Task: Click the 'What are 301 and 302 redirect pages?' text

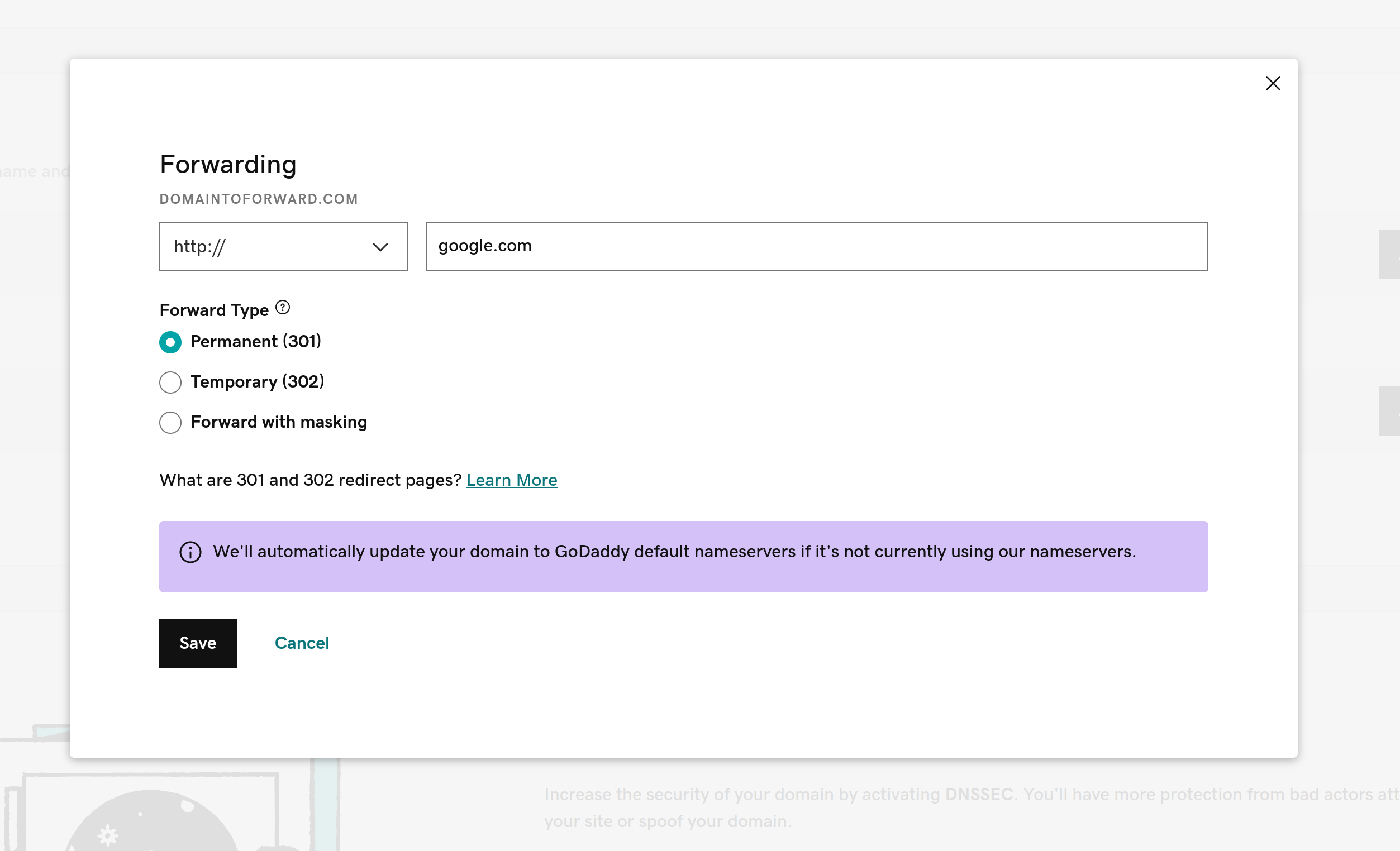Action: 310,480
